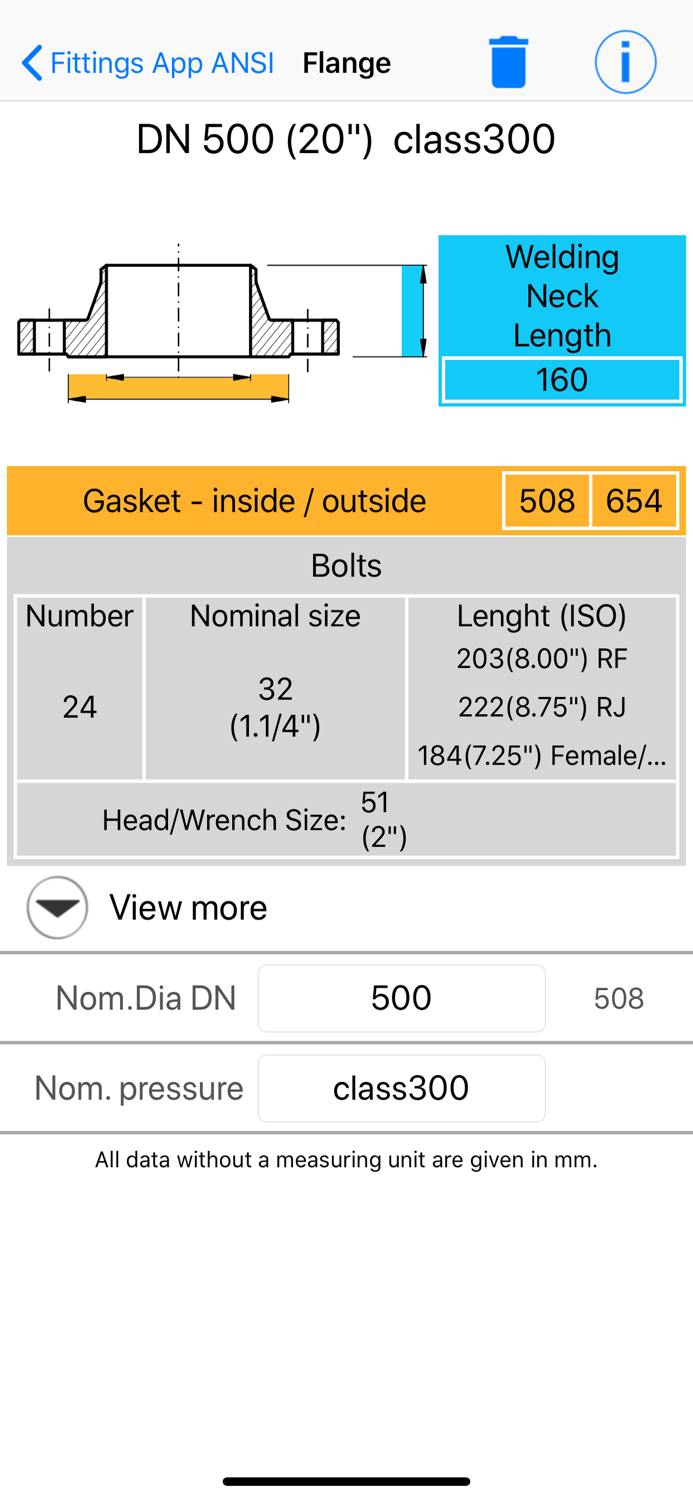693x1500 pixels.
Task: Tap the trash icon to clear data
Action: point(509,61)
